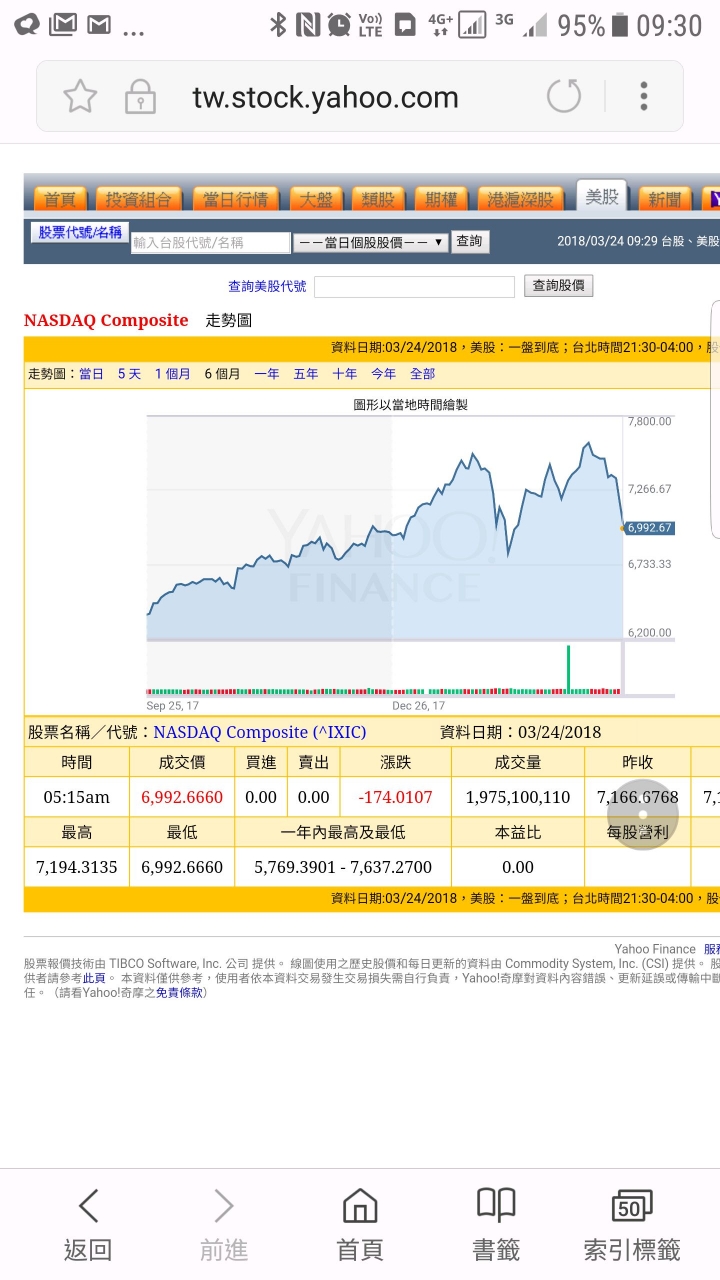Open 查詢美股代號 link
Viewport: 720px width, 1280px height.
pyautogui.click(x=267, y=286)
